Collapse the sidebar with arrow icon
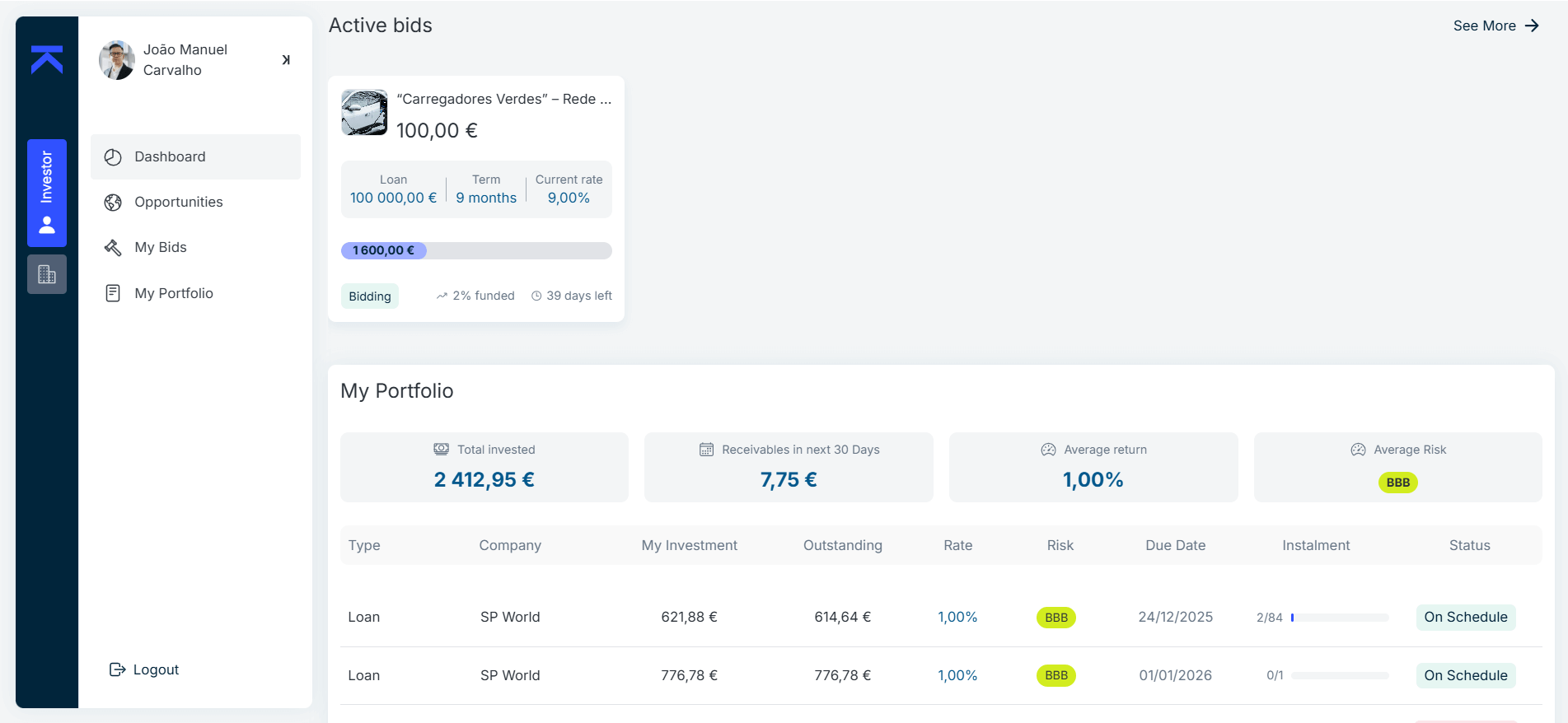The height and width of the screenshot is (723, 1568). [286, 60]
